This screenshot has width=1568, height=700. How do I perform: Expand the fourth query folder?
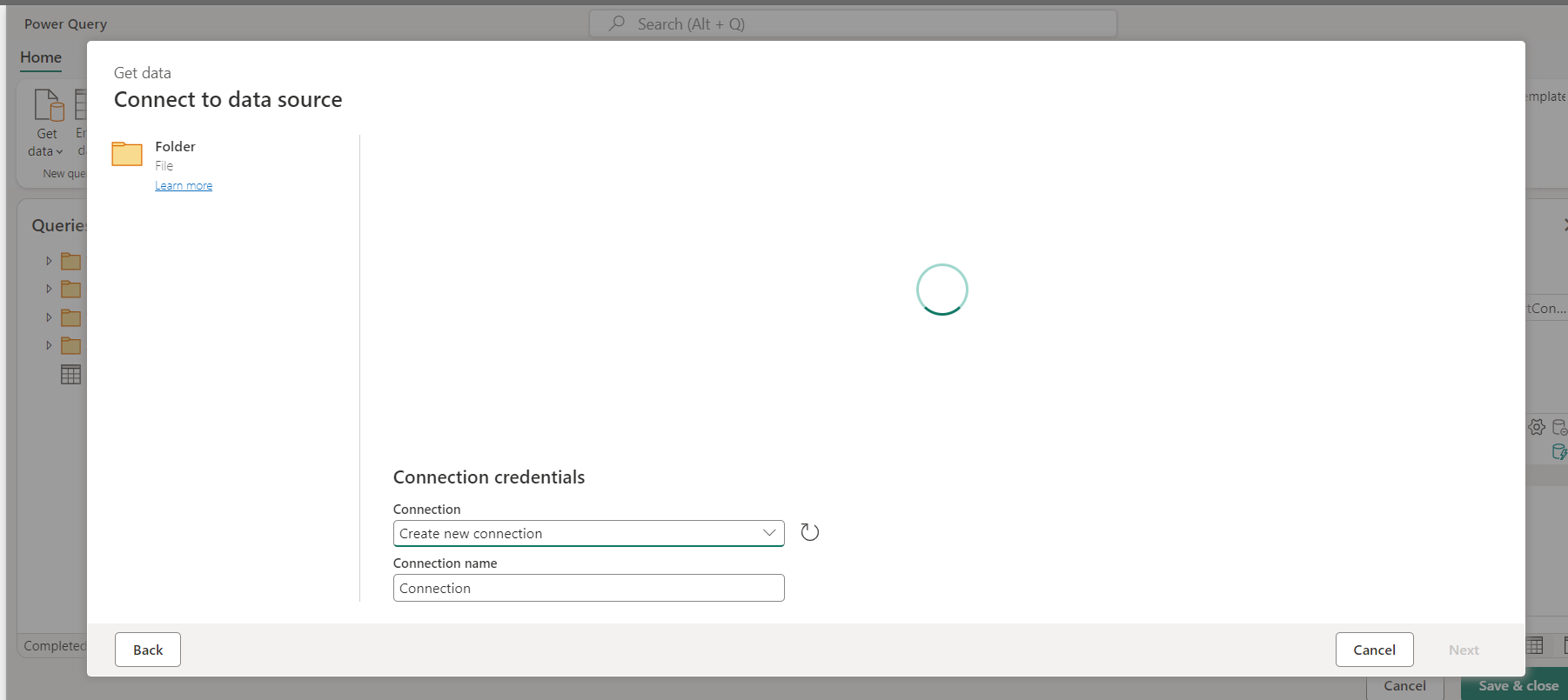pyautogui.click(x=49, y=345)
